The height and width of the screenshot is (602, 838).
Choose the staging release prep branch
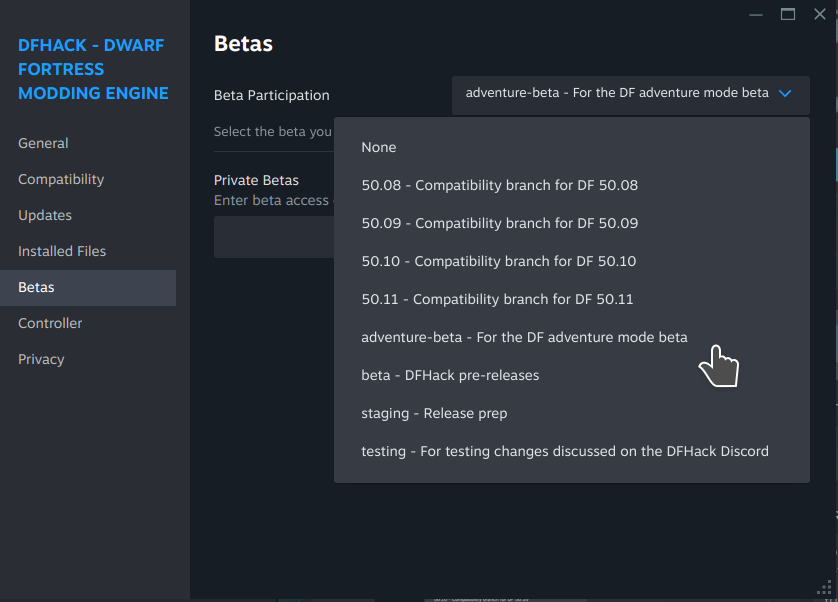tap(434, 413)
